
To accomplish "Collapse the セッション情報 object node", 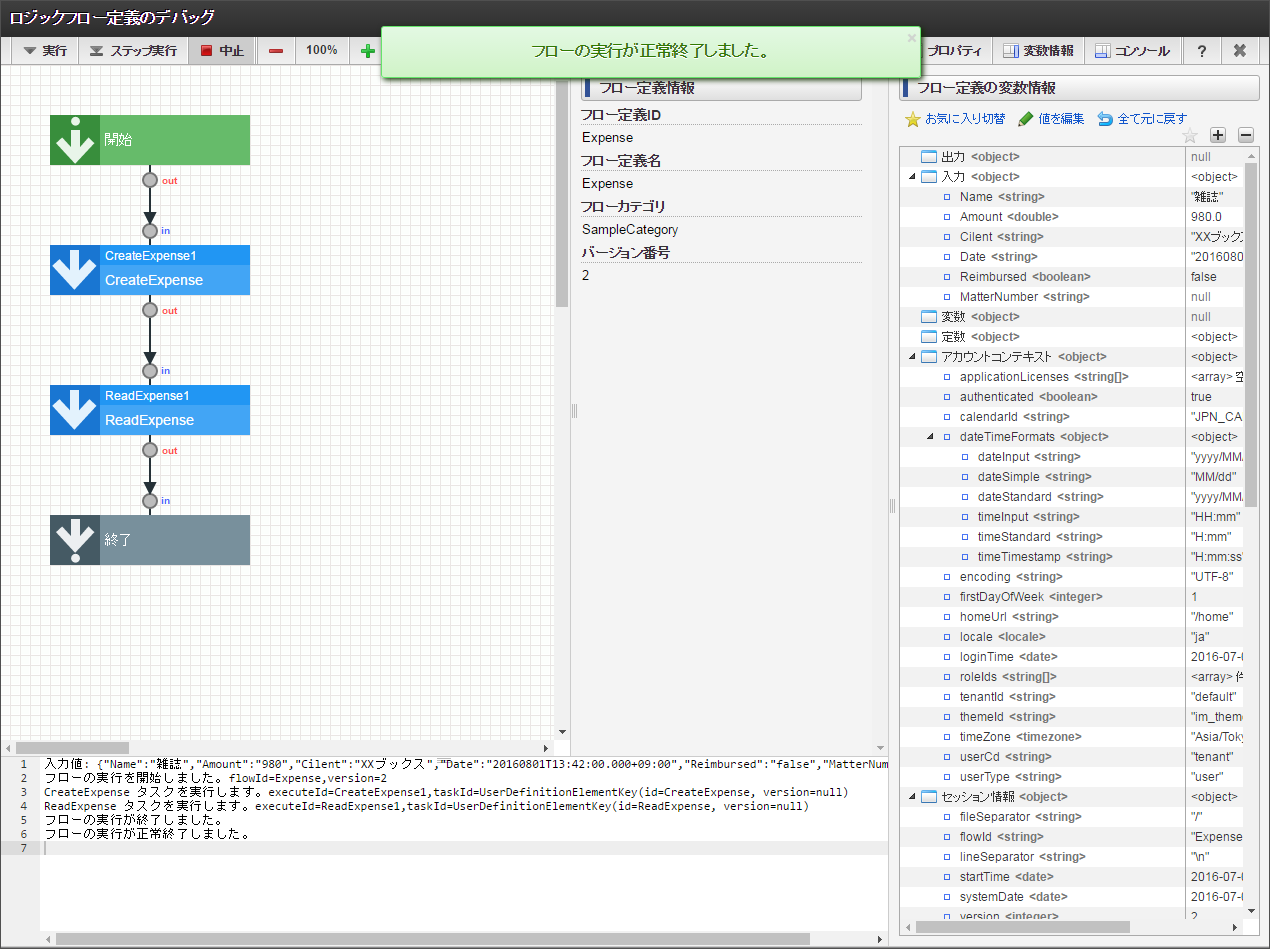I will coord(912,797).
